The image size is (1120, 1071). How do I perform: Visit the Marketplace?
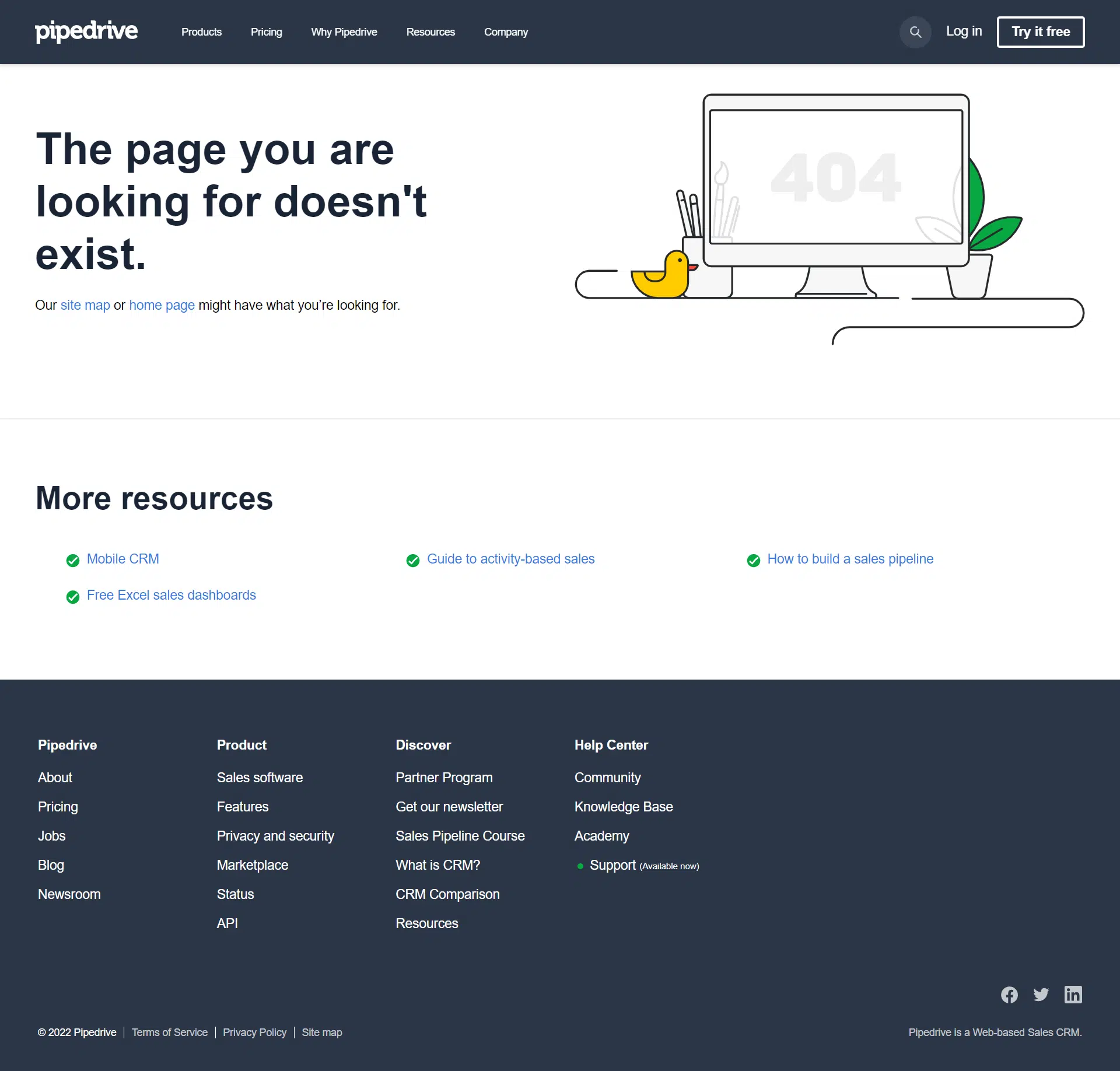tap(253, 865)
